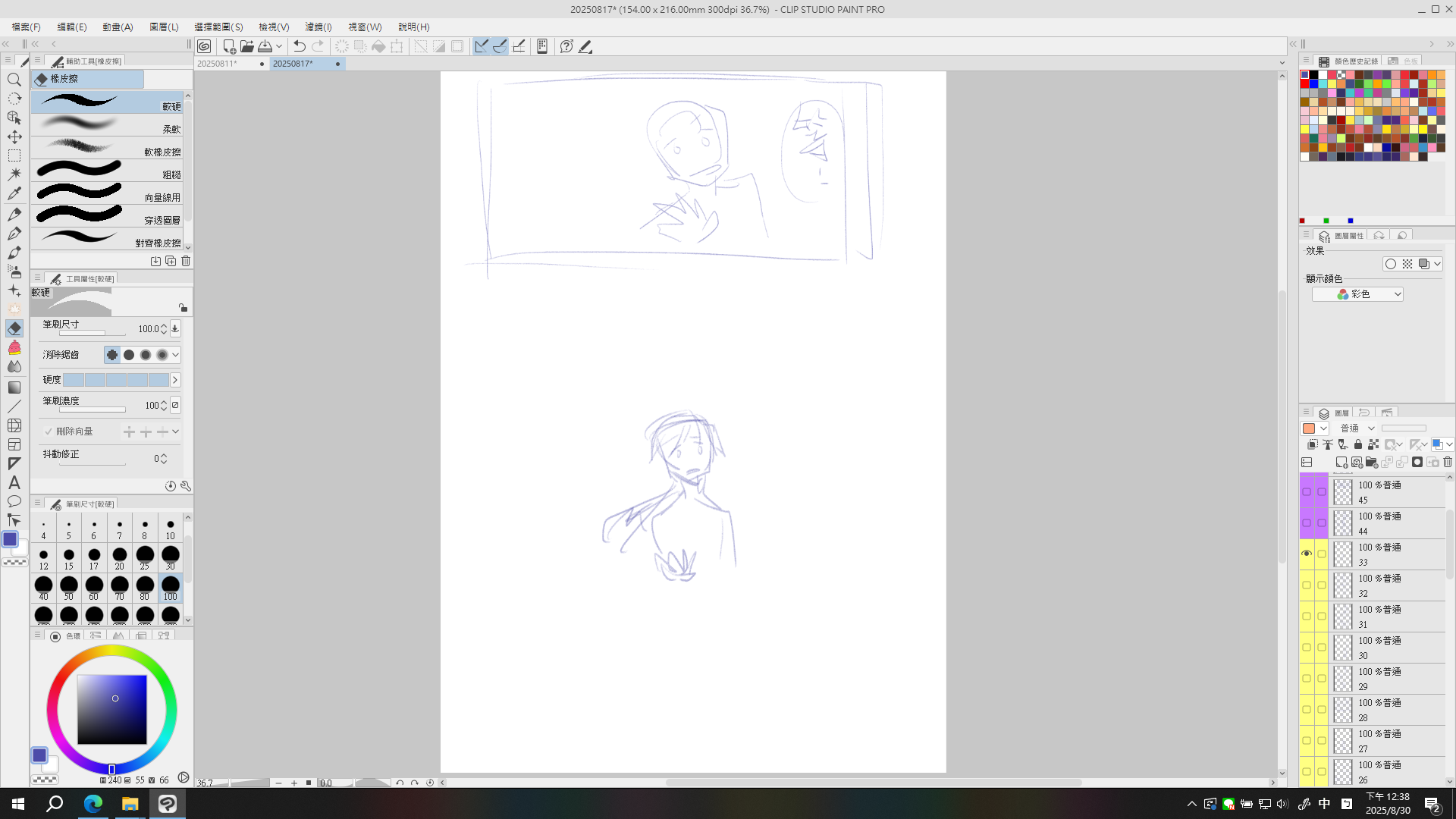This screenshot has width=1456, height=819.
Task: Select the Text tool
Action: click(x=14, y=482)
